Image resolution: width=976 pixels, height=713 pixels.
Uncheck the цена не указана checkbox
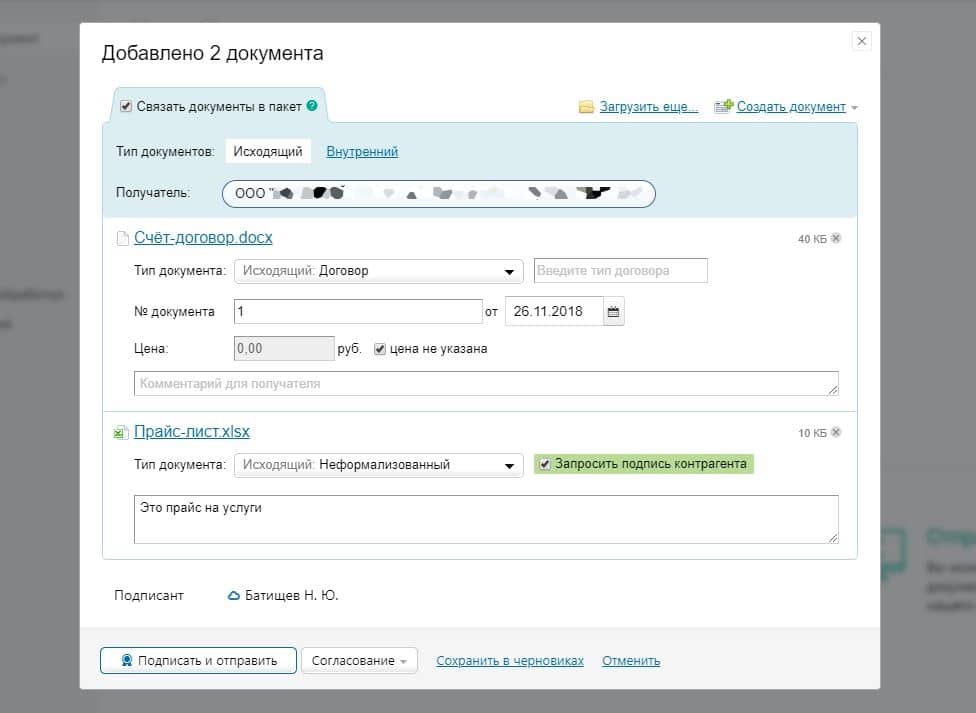coord(380,349)
